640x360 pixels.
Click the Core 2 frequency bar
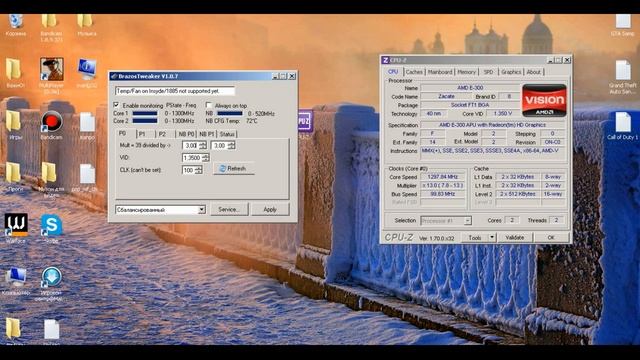[x=145, y=121]
